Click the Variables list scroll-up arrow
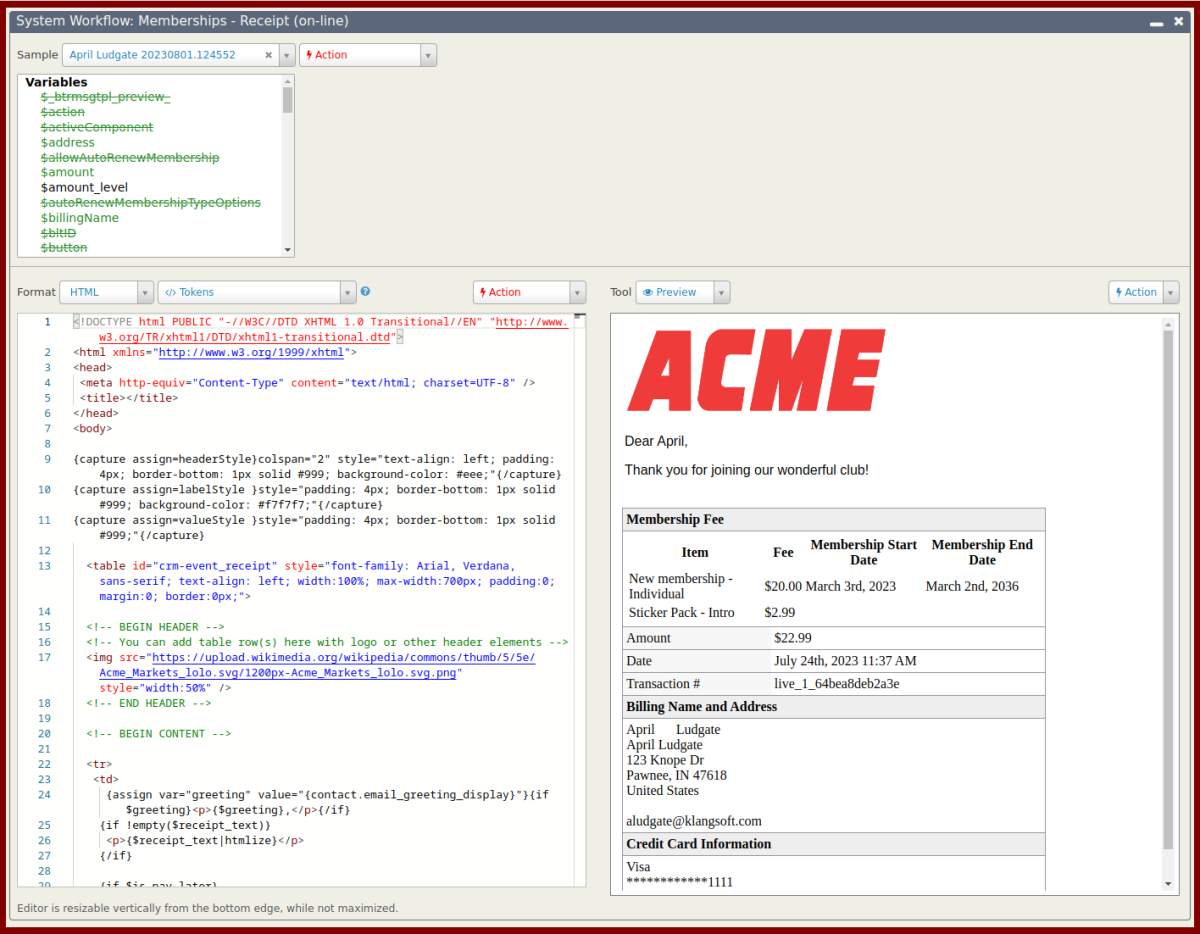Screen dimensions: 1200x934 (x=288, y=80)
